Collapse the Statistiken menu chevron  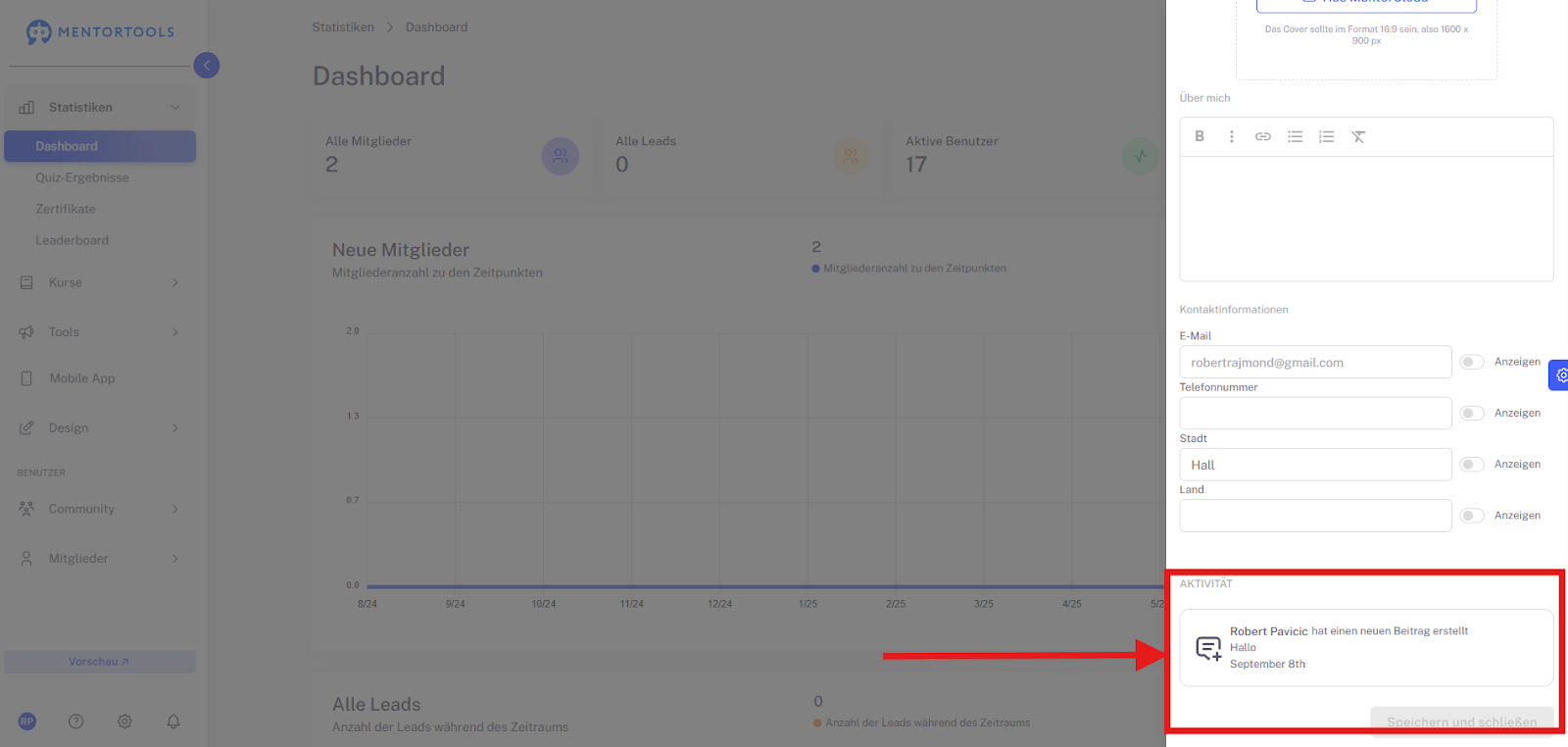pos(175,108)
